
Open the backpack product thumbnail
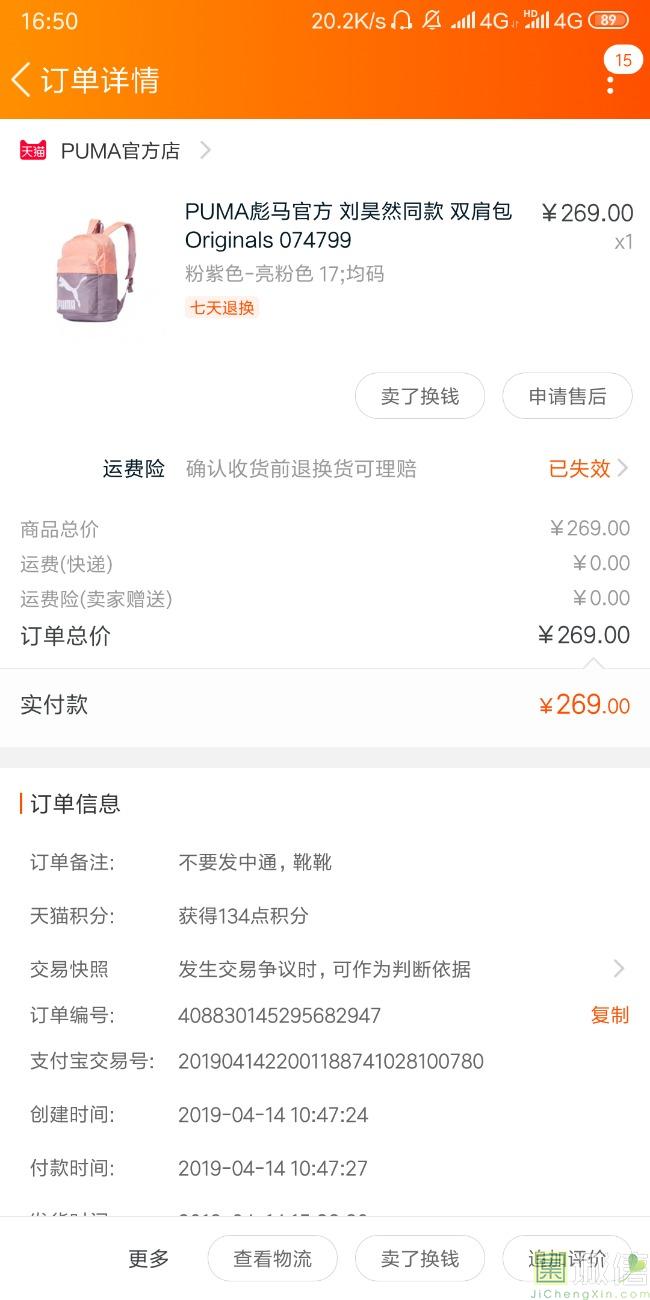click(x=95, y=270)
